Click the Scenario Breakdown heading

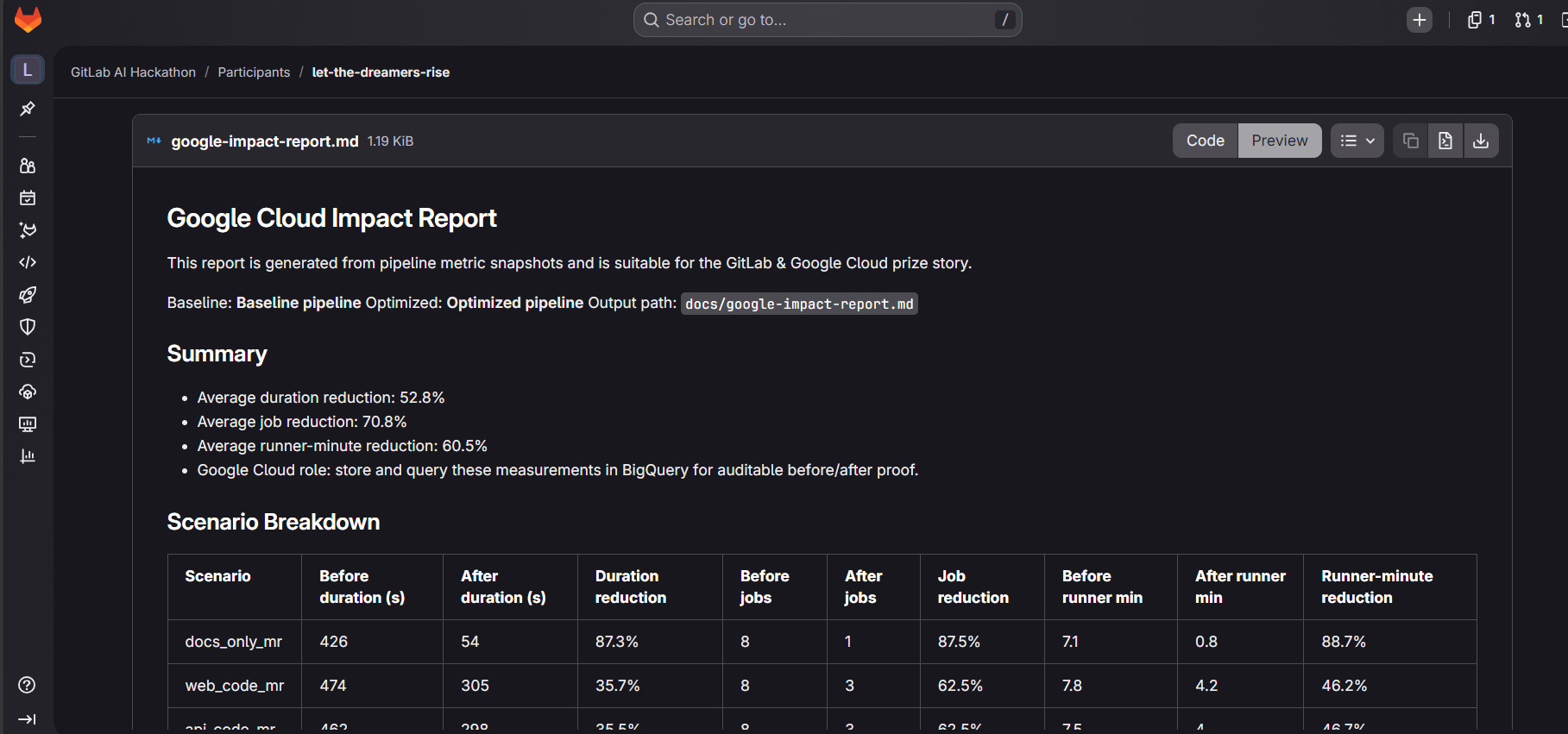[273, 522]
